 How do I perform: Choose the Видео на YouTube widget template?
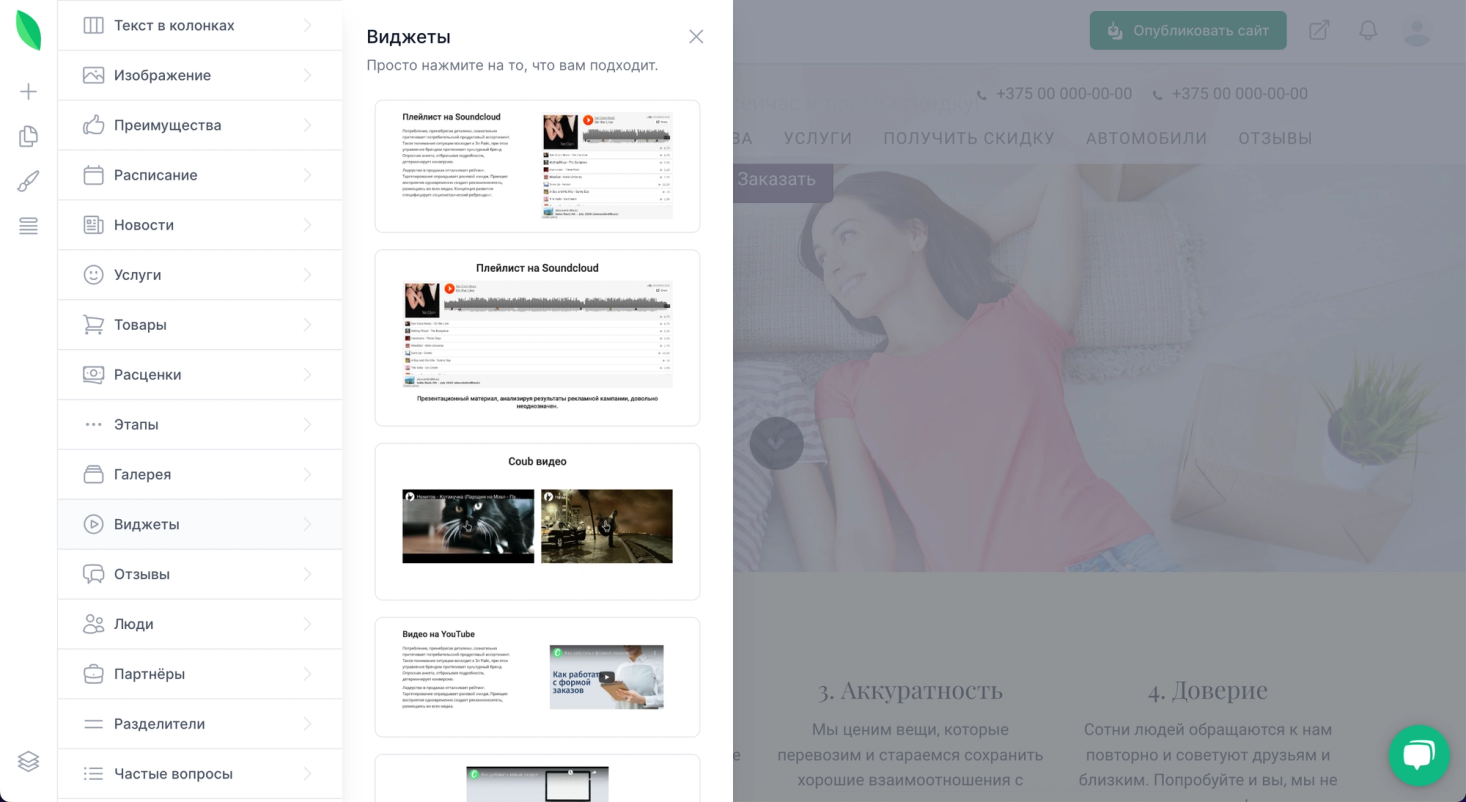tap(537, 677)
